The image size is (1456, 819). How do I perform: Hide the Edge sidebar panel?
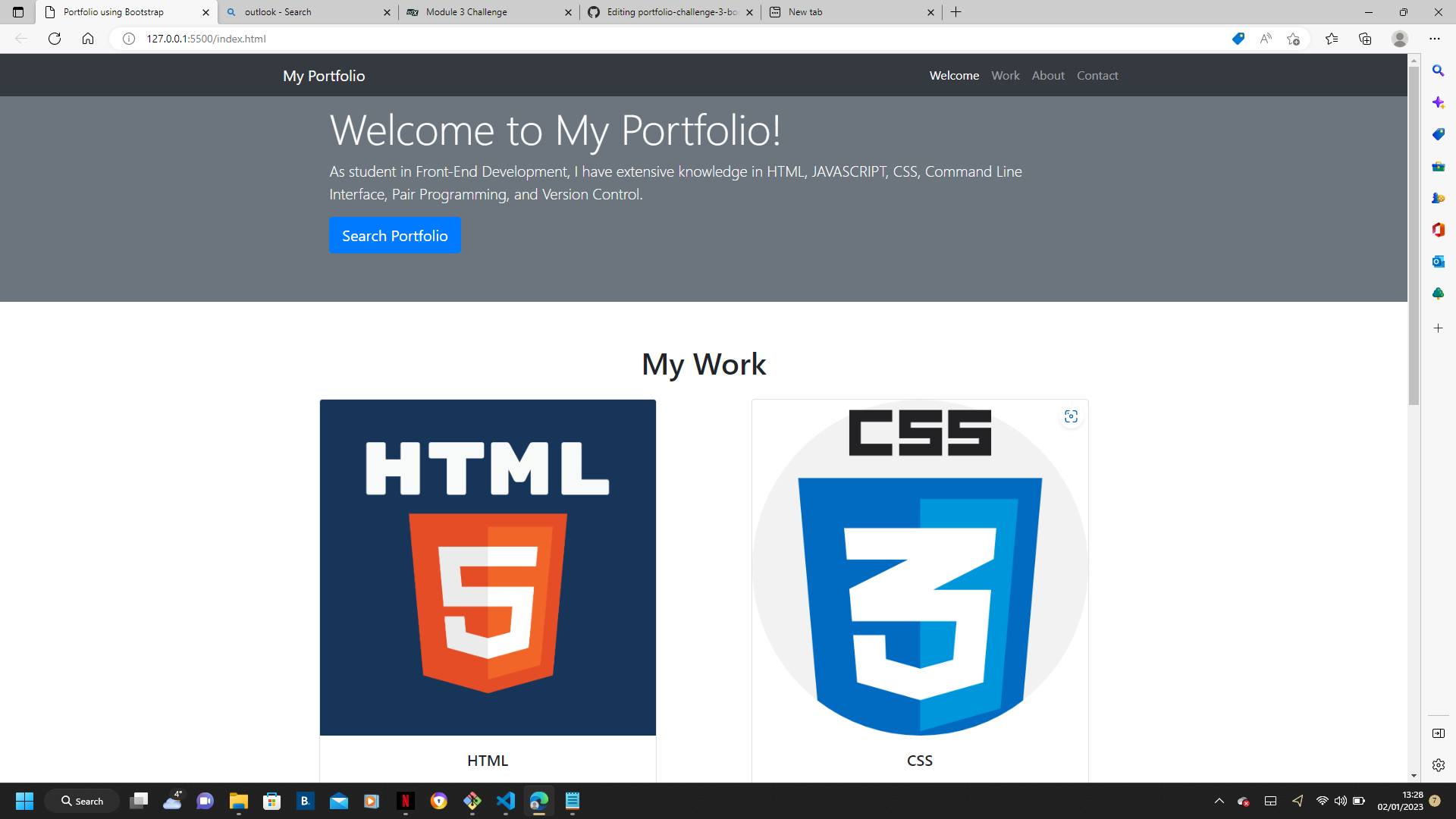point(1438,733)
